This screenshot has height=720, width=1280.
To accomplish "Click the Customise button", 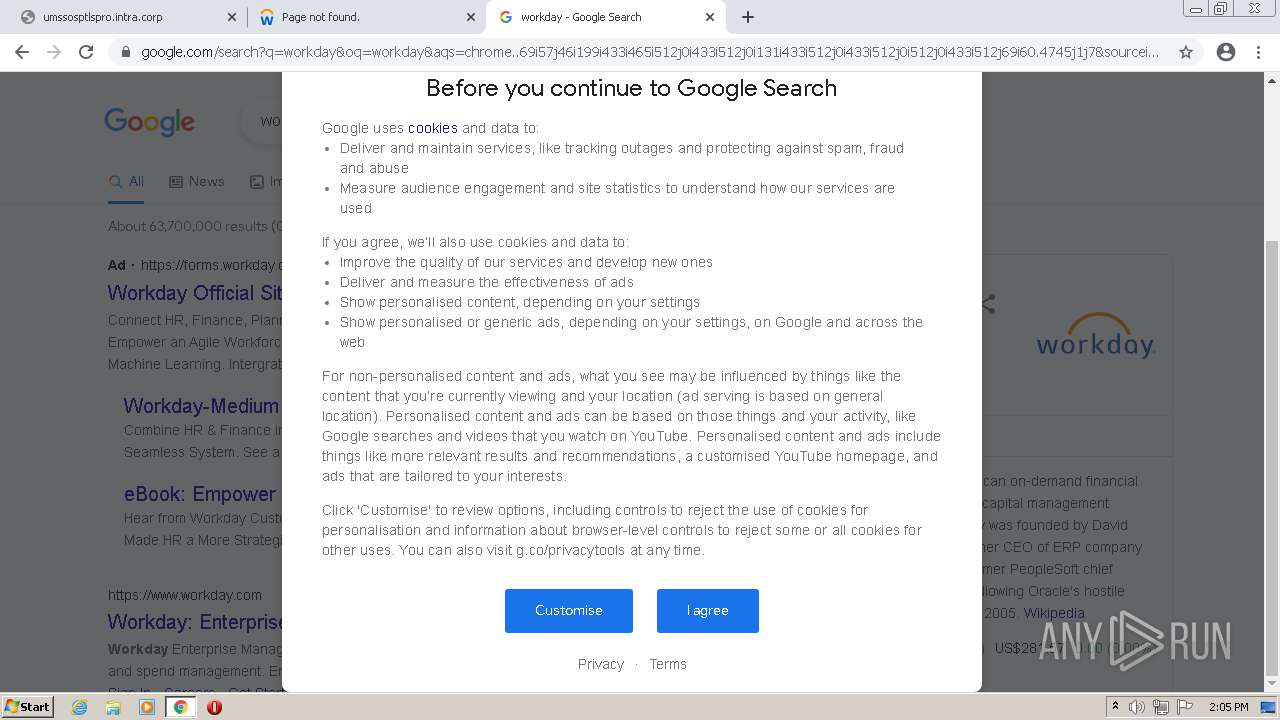I will coord(569,611).
